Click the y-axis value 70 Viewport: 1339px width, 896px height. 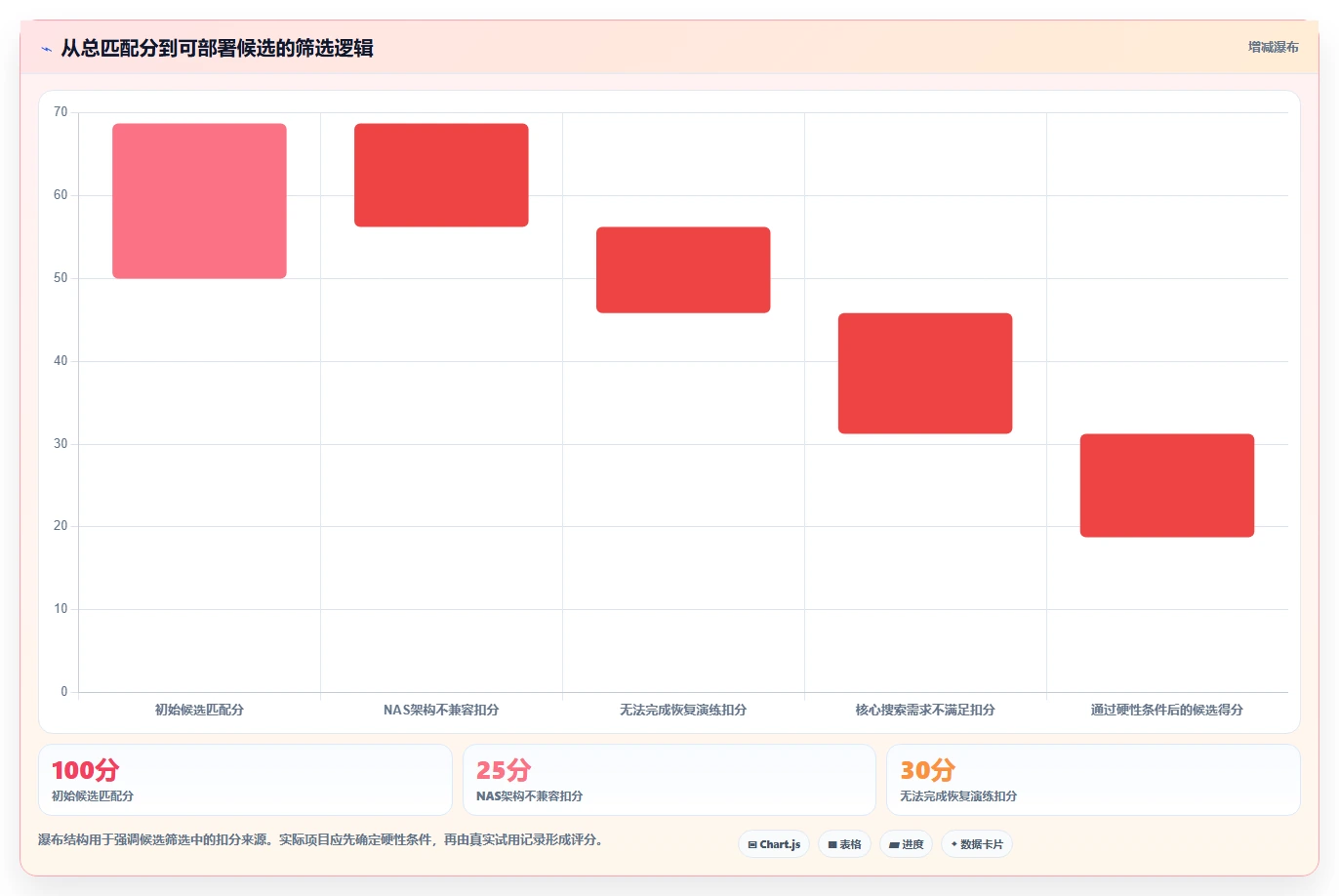(x=61, y=112)
